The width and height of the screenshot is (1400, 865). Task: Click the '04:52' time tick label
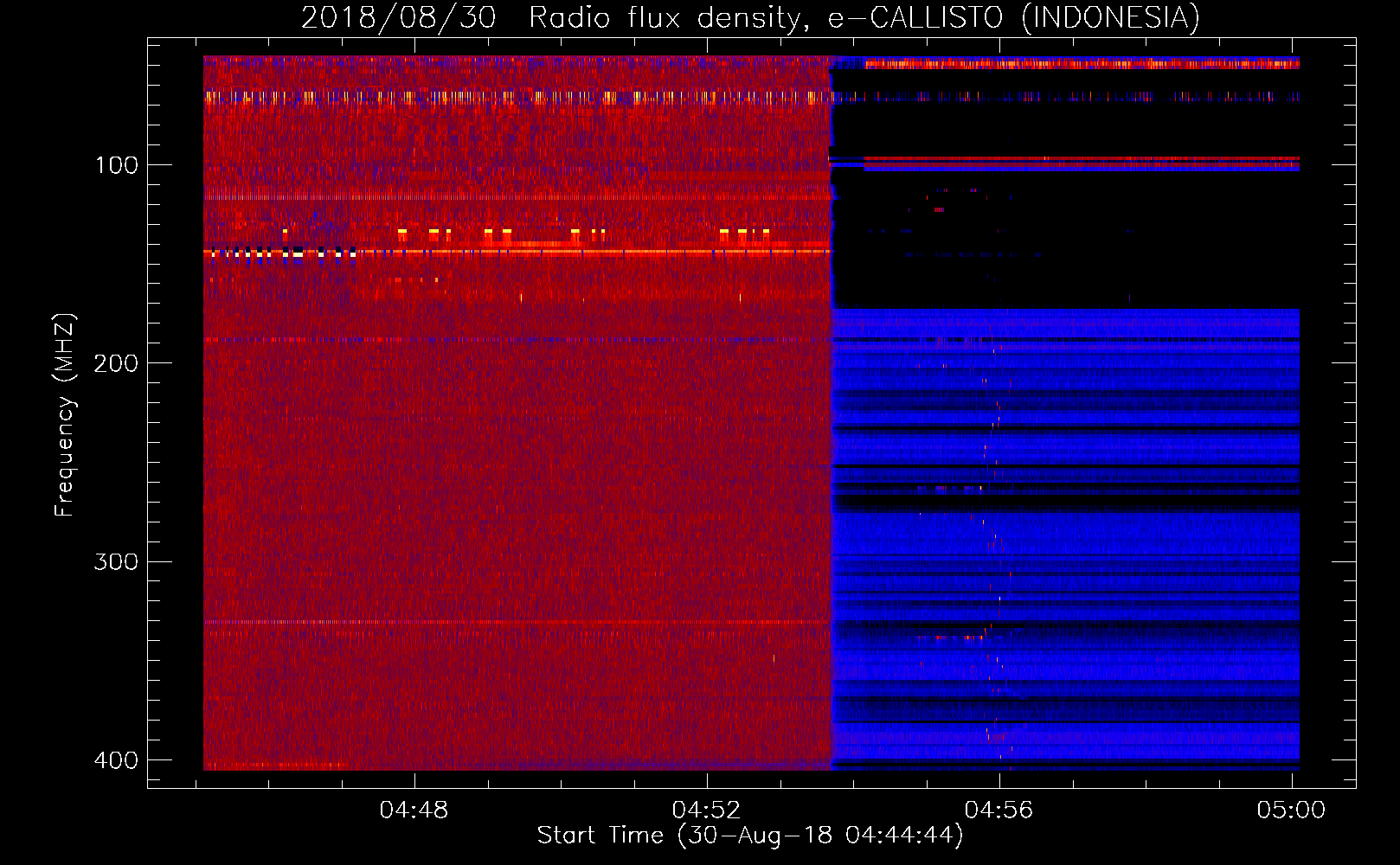point(706,810)
